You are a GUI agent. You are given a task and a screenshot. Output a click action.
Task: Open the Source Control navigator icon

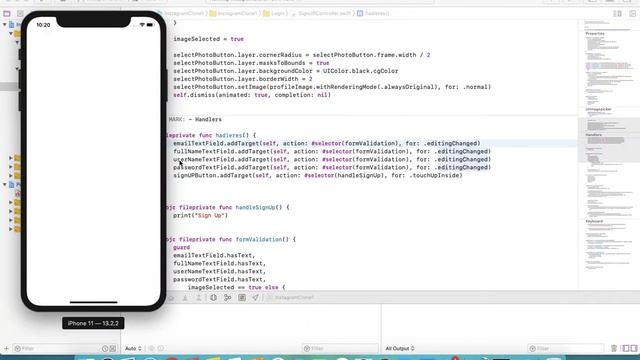[20, 13]
